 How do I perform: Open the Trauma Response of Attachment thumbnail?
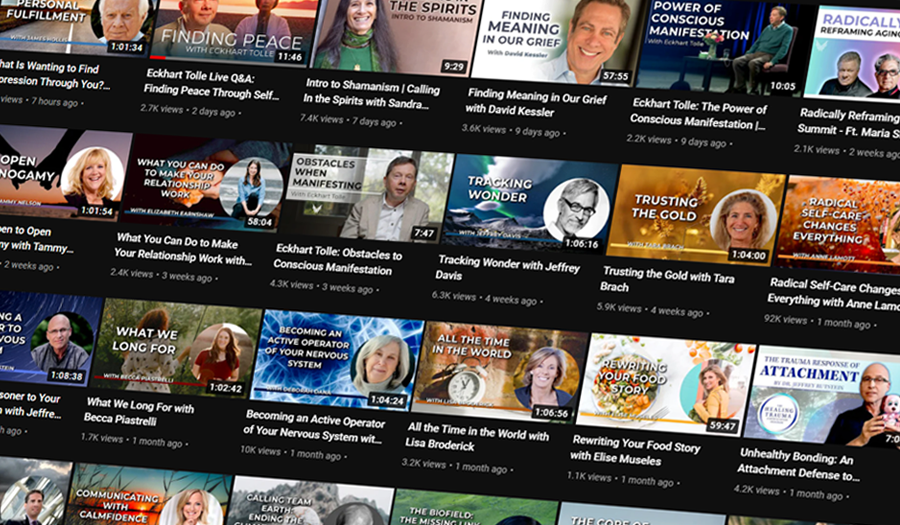click(x=821, y=398)
